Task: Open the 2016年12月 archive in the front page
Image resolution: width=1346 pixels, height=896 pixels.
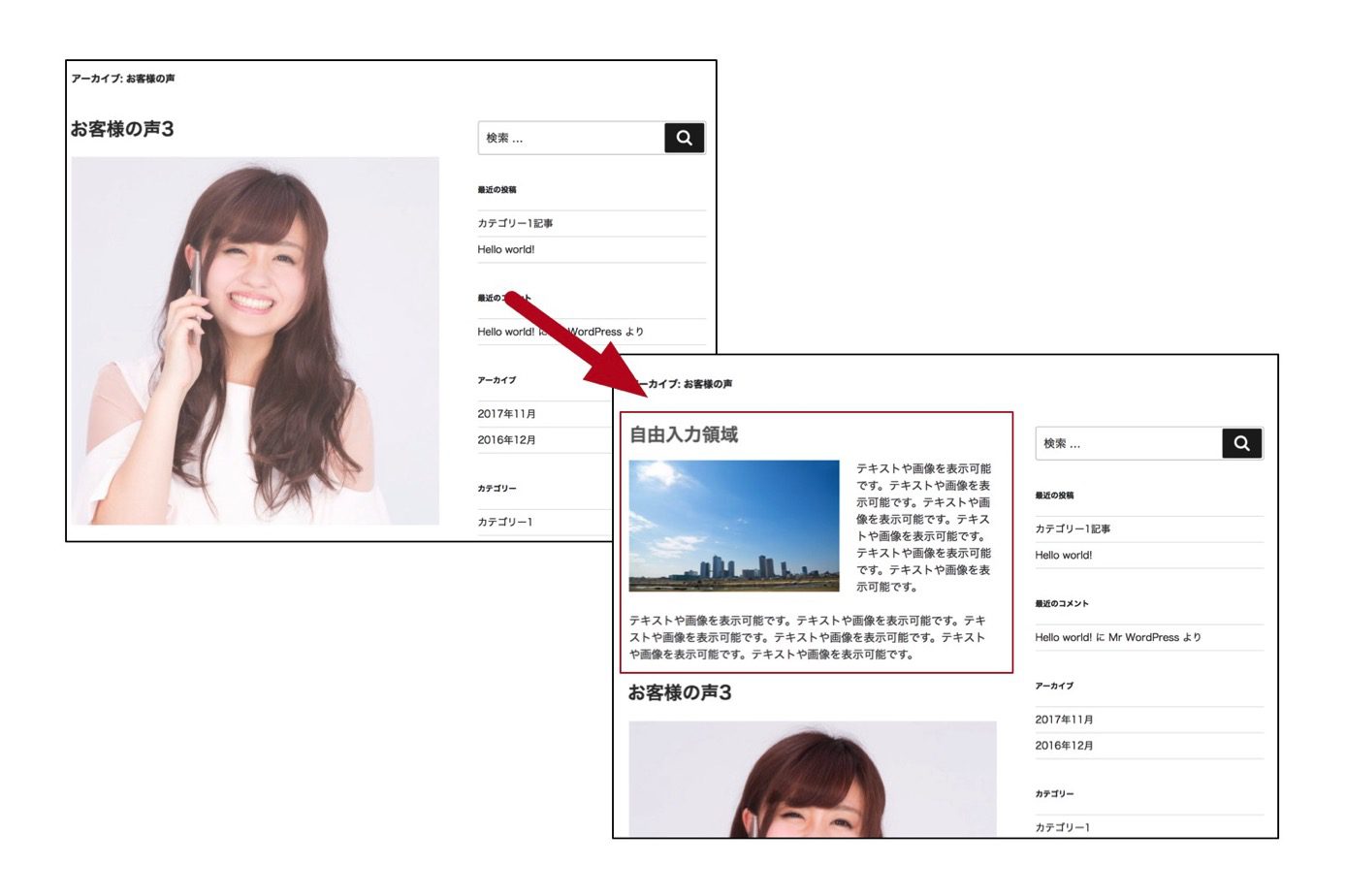Action: pyautogui.click(x=1064, y=746)
